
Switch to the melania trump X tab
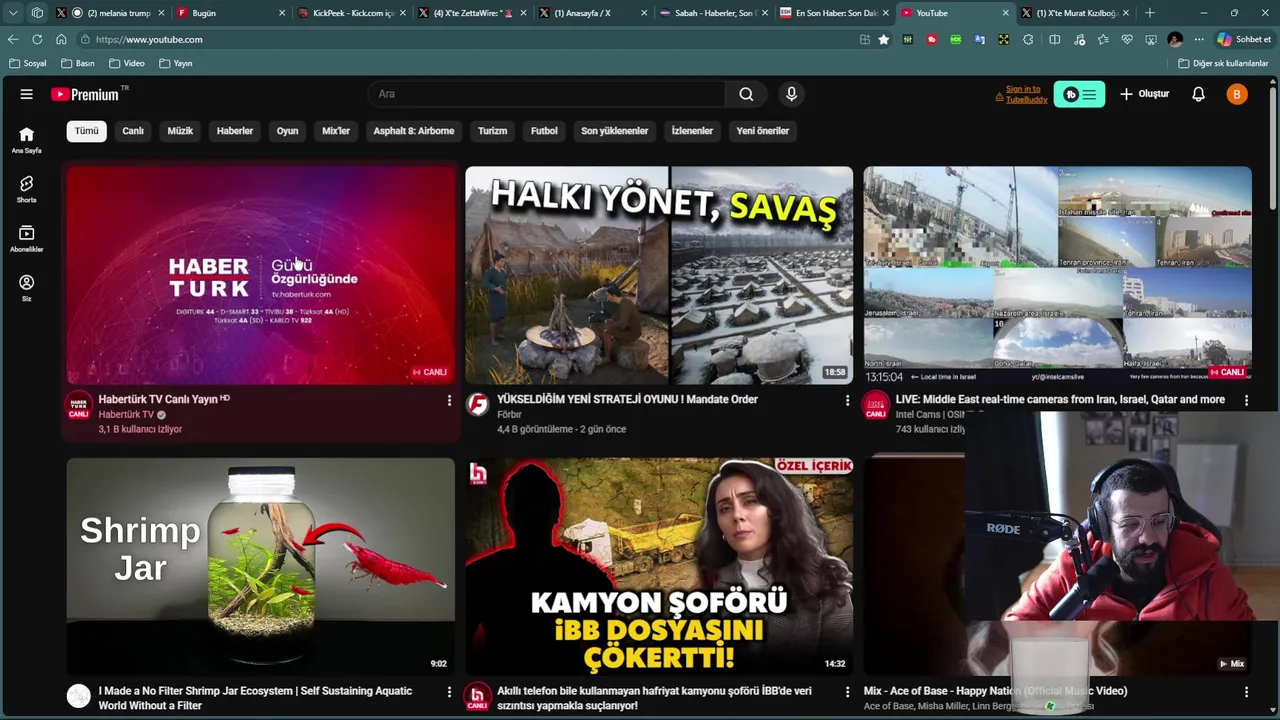click(111, 13)
